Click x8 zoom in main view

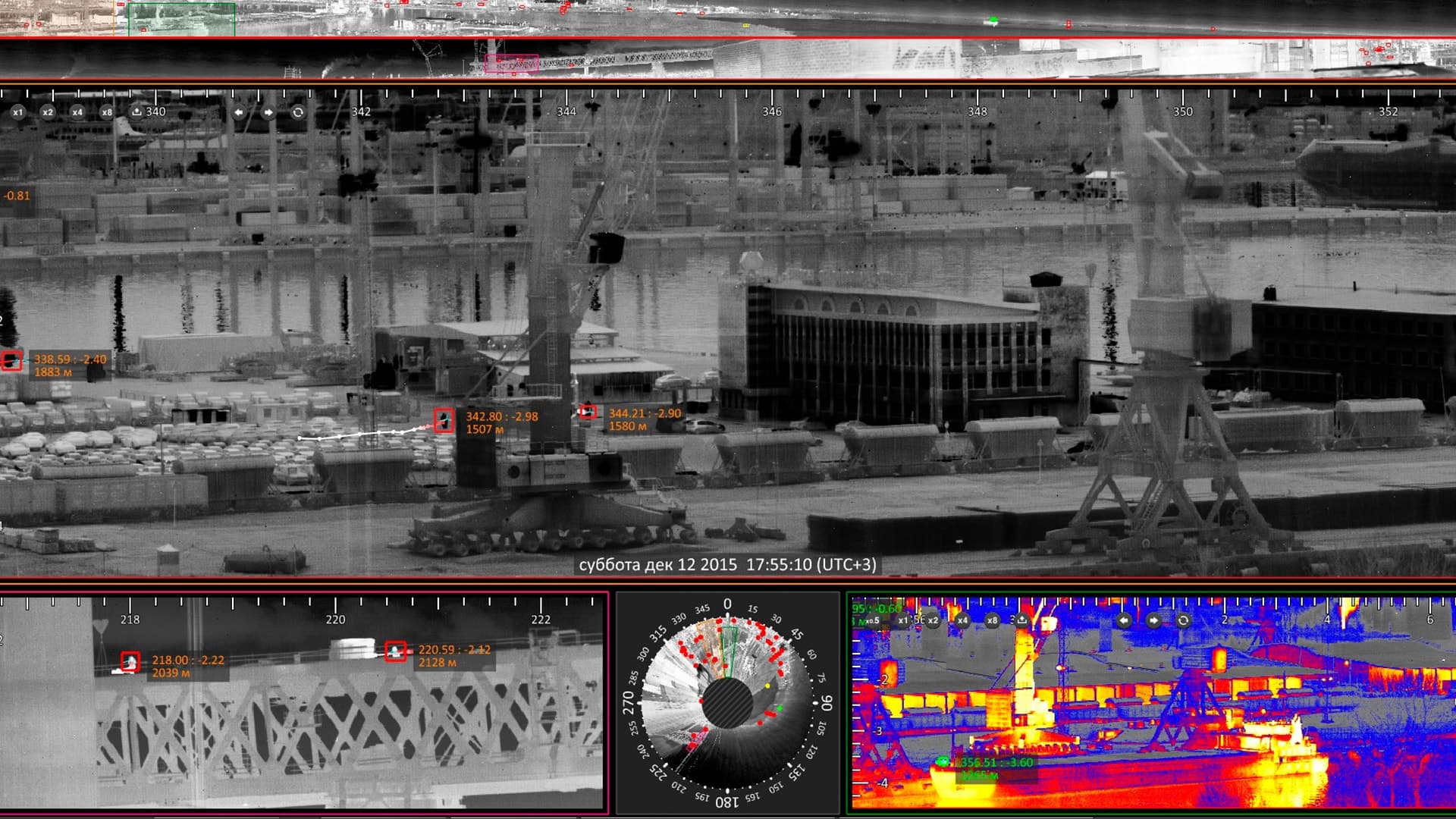[x=107, y=112]
